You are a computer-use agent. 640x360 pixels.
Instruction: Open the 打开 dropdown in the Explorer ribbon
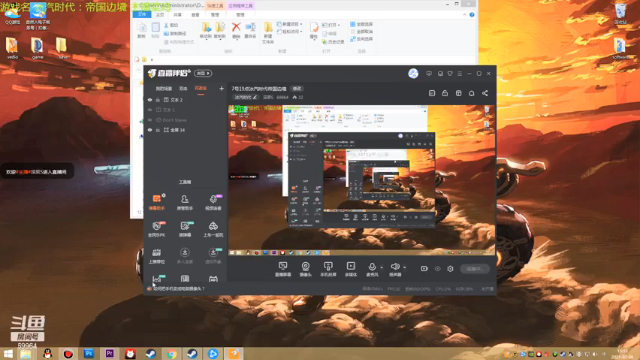pos(331,25)
